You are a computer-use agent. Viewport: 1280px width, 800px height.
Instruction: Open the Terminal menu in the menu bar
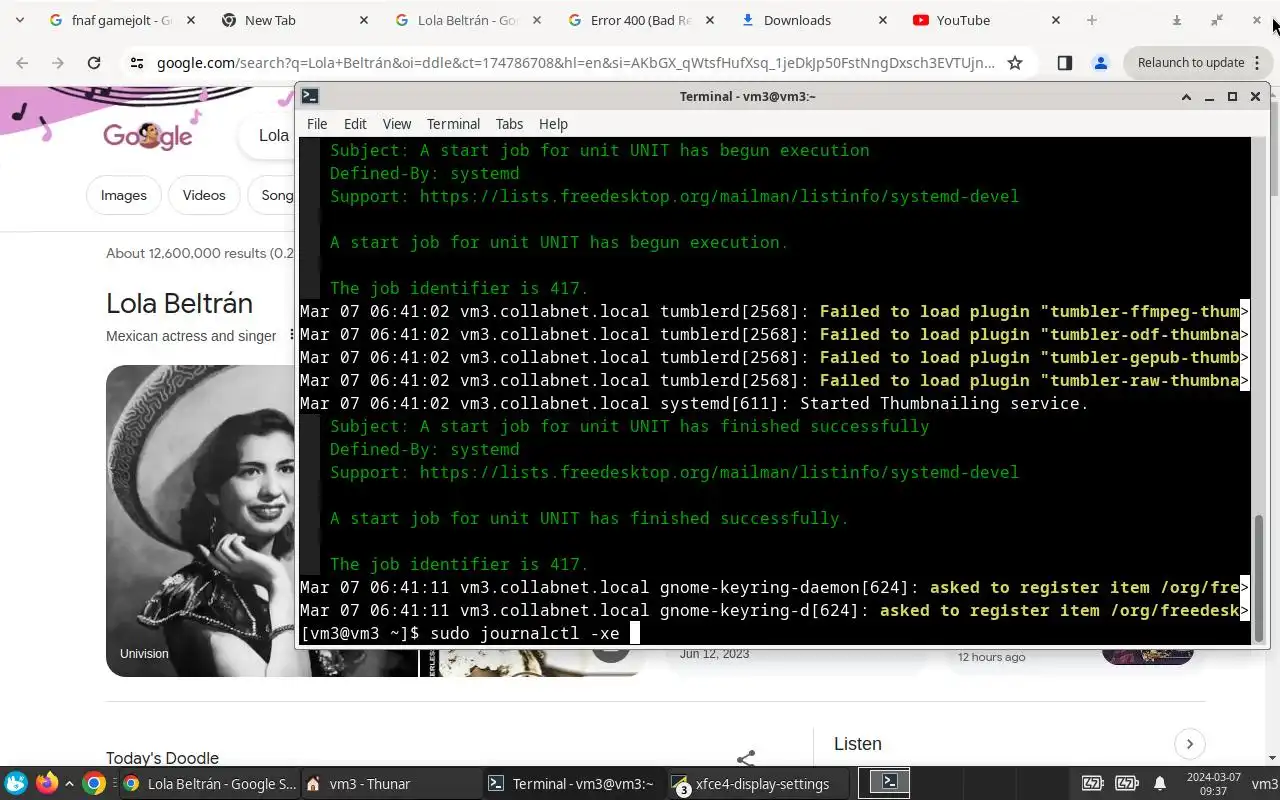point(454,124)
